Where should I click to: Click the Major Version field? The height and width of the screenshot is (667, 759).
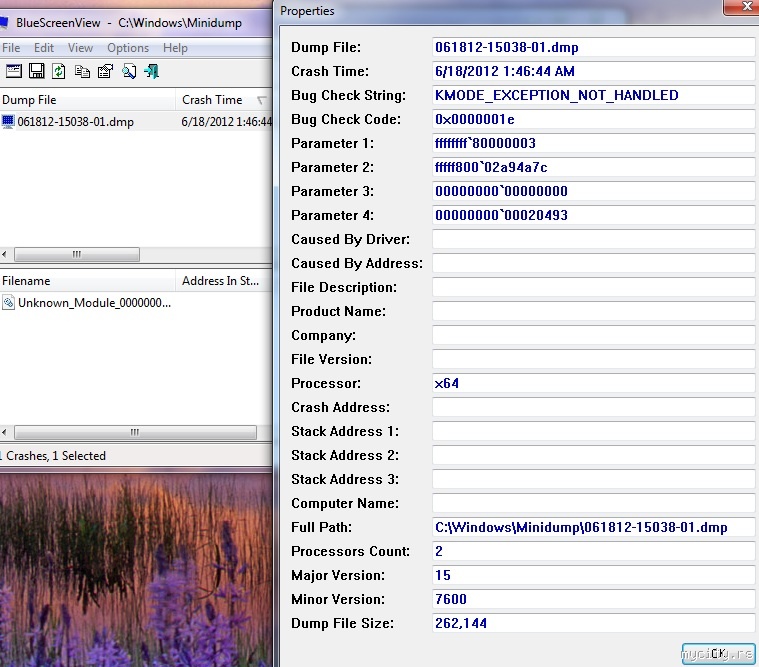click(593, 575)
